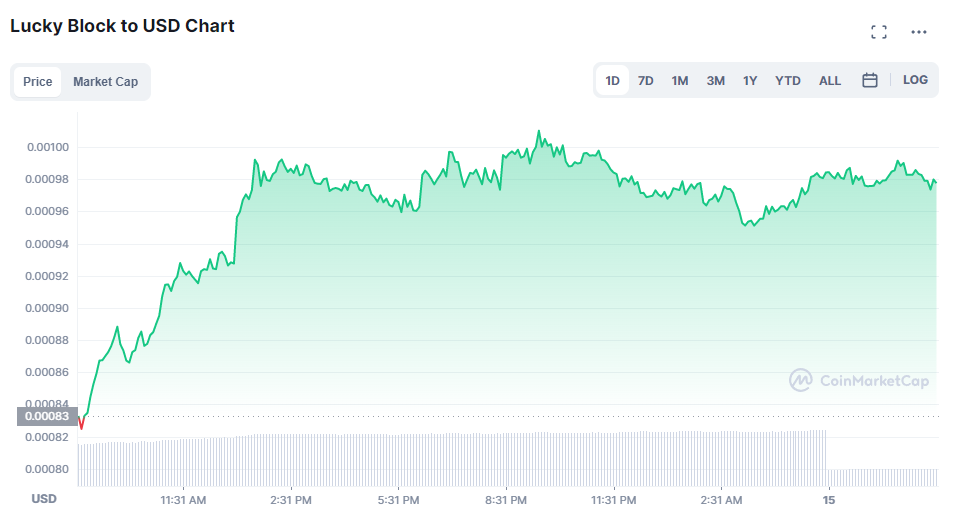
Task: Show year-to-date YTD range
Action: coord(788,80)
